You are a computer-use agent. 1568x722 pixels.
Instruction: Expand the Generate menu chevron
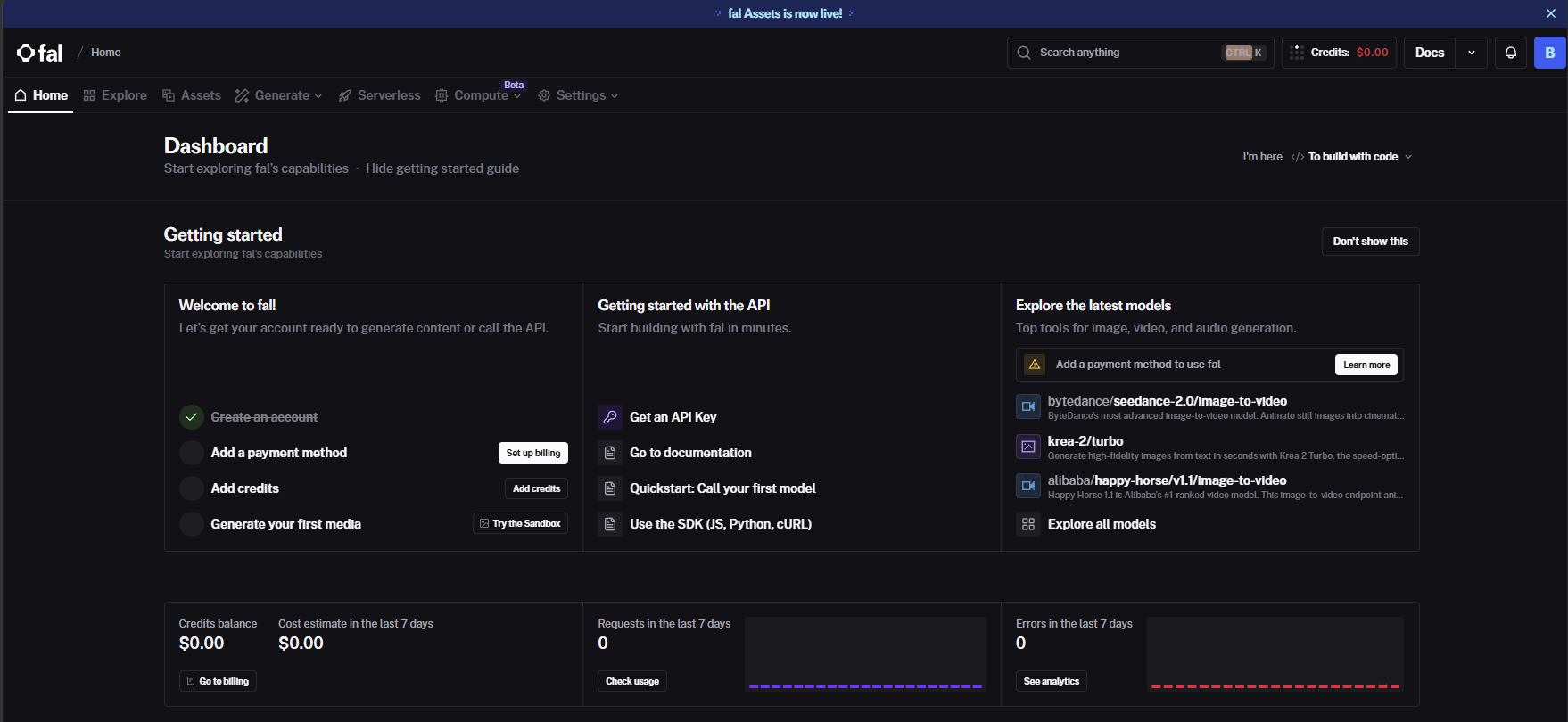pos(318,96)
